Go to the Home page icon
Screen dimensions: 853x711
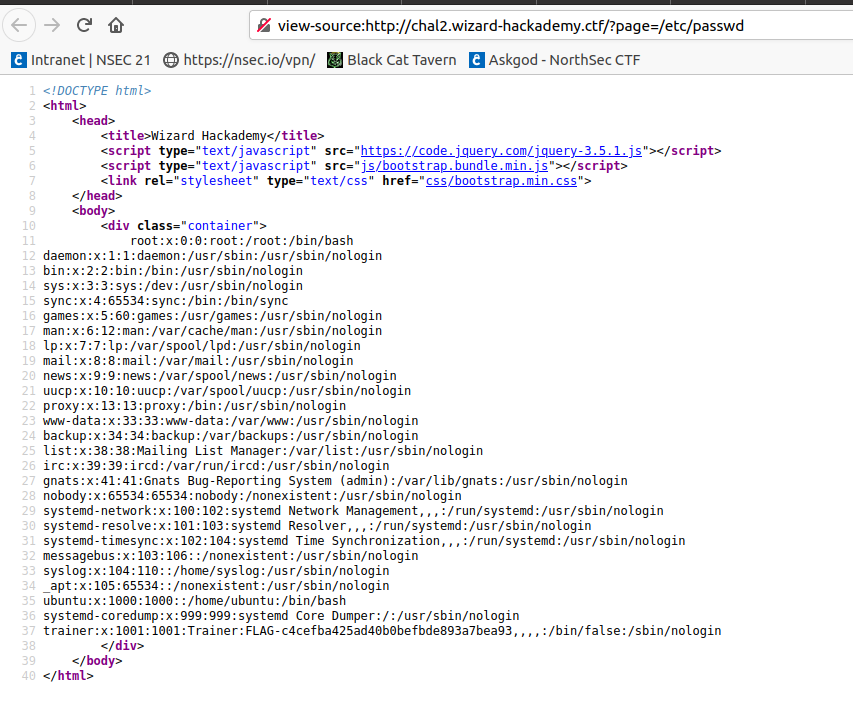click(116, 25)
